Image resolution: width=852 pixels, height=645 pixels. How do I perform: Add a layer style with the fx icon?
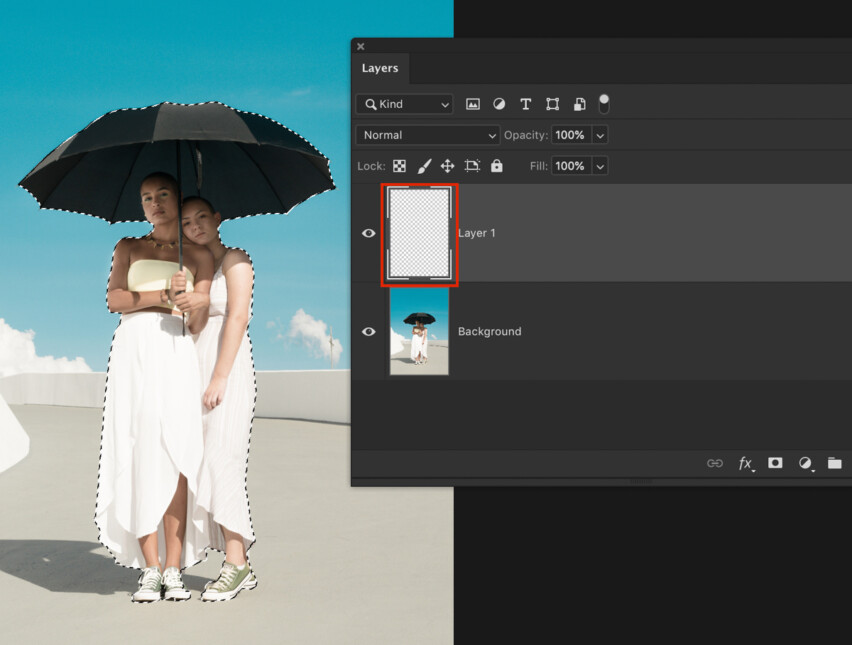746,463
